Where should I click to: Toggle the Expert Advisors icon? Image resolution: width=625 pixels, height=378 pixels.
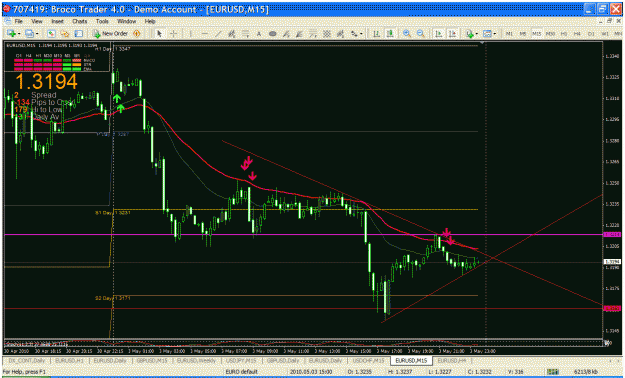tap(137, 34)
